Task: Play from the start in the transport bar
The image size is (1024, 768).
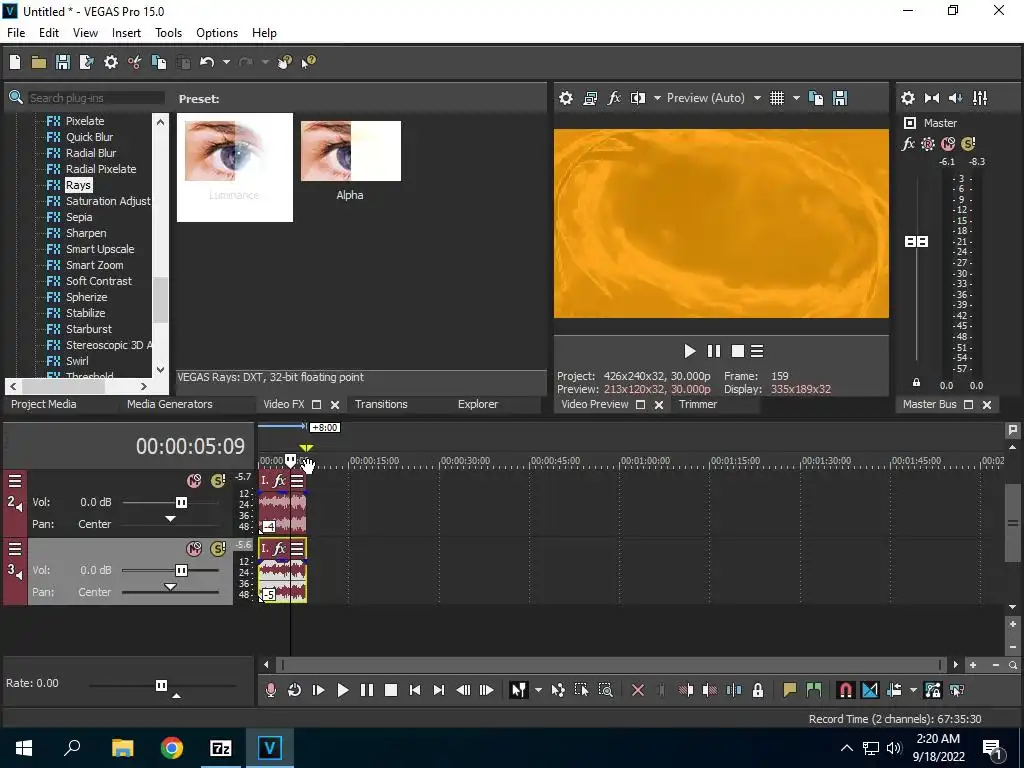Action: click(x=319, y=690)
